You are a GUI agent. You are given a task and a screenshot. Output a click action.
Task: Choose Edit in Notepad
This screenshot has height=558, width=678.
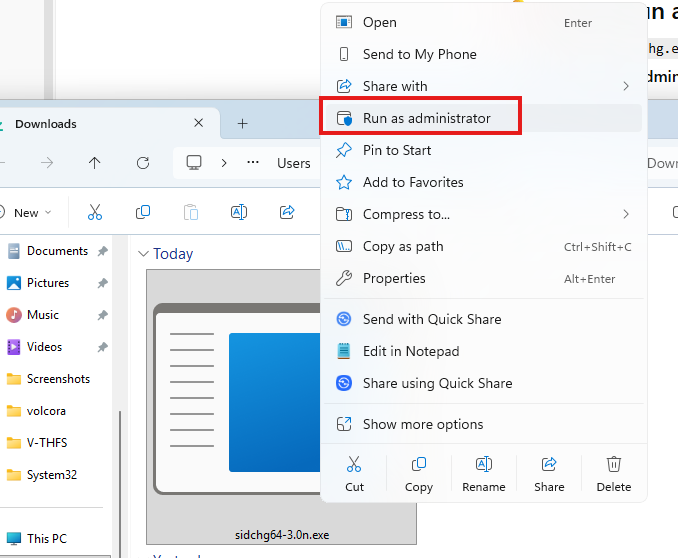coord(483,351)
